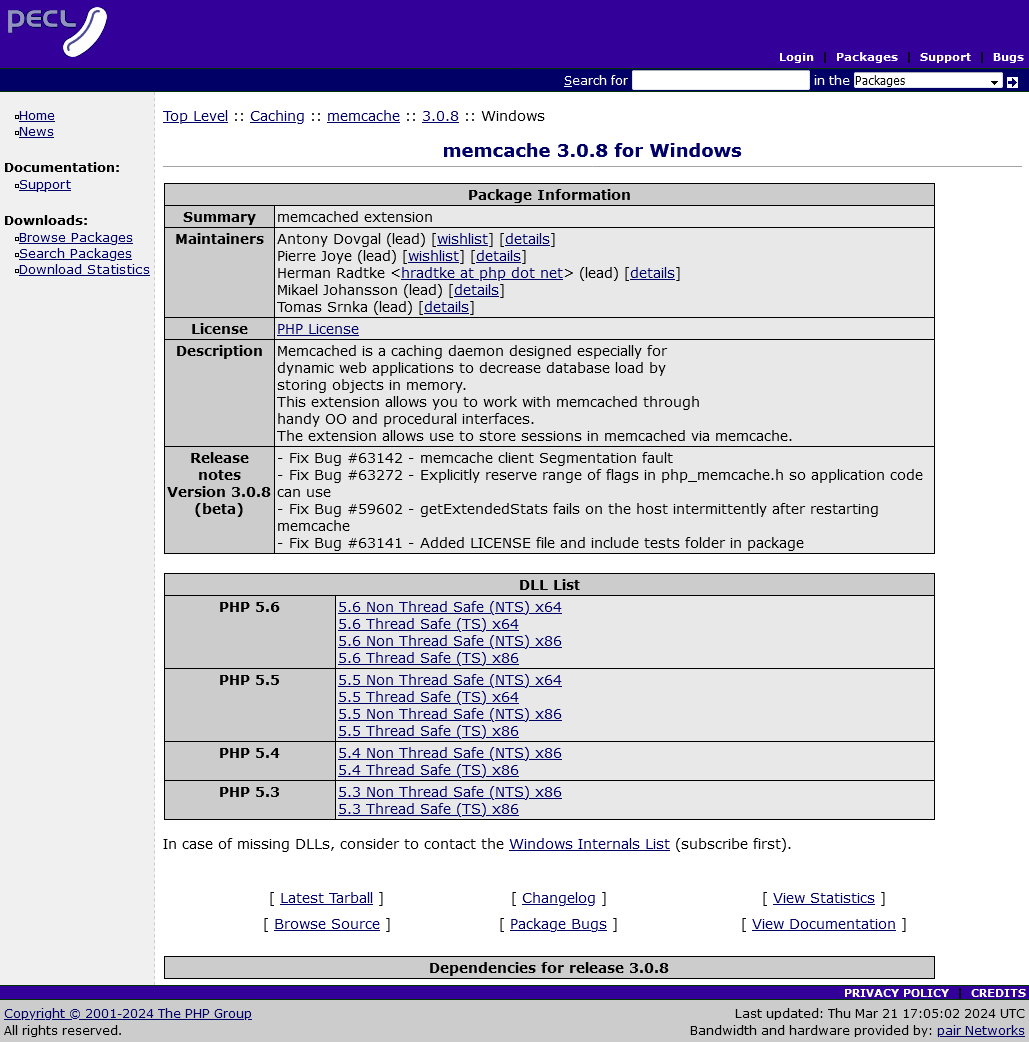Viewport: 1029px width, 1042px height.
Task: Email hradtke at php dot net
Action: [x=482, y=273]
